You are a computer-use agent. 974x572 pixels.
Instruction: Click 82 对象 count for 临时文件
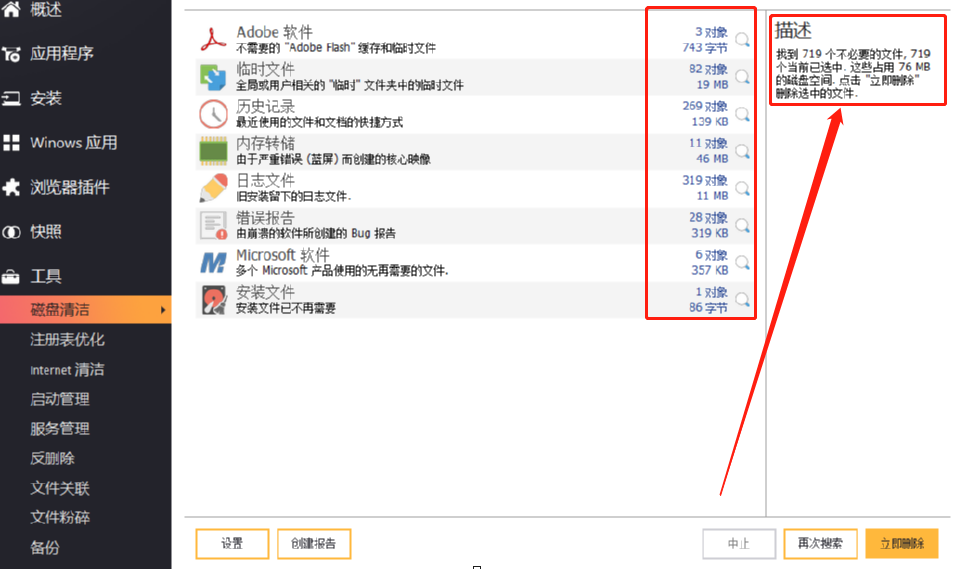(x=708, y=70)
